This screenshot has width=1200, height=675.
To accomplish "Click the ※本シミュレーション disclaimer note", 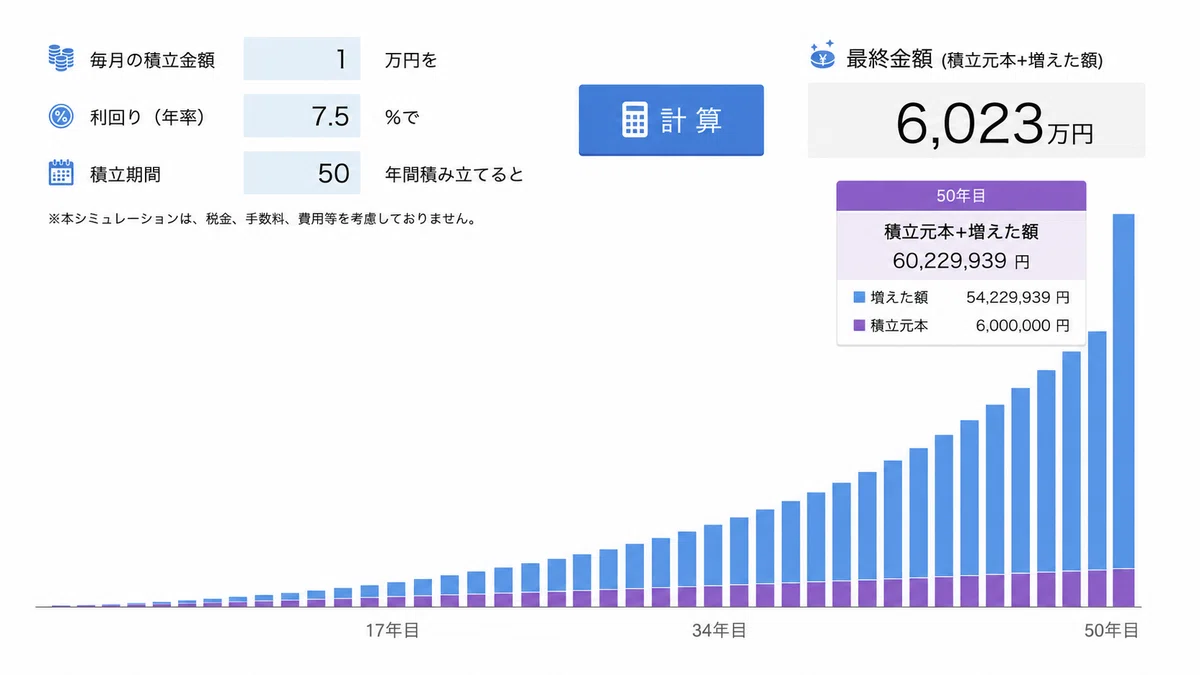I will pyautogui.click(x=261, y=217).
